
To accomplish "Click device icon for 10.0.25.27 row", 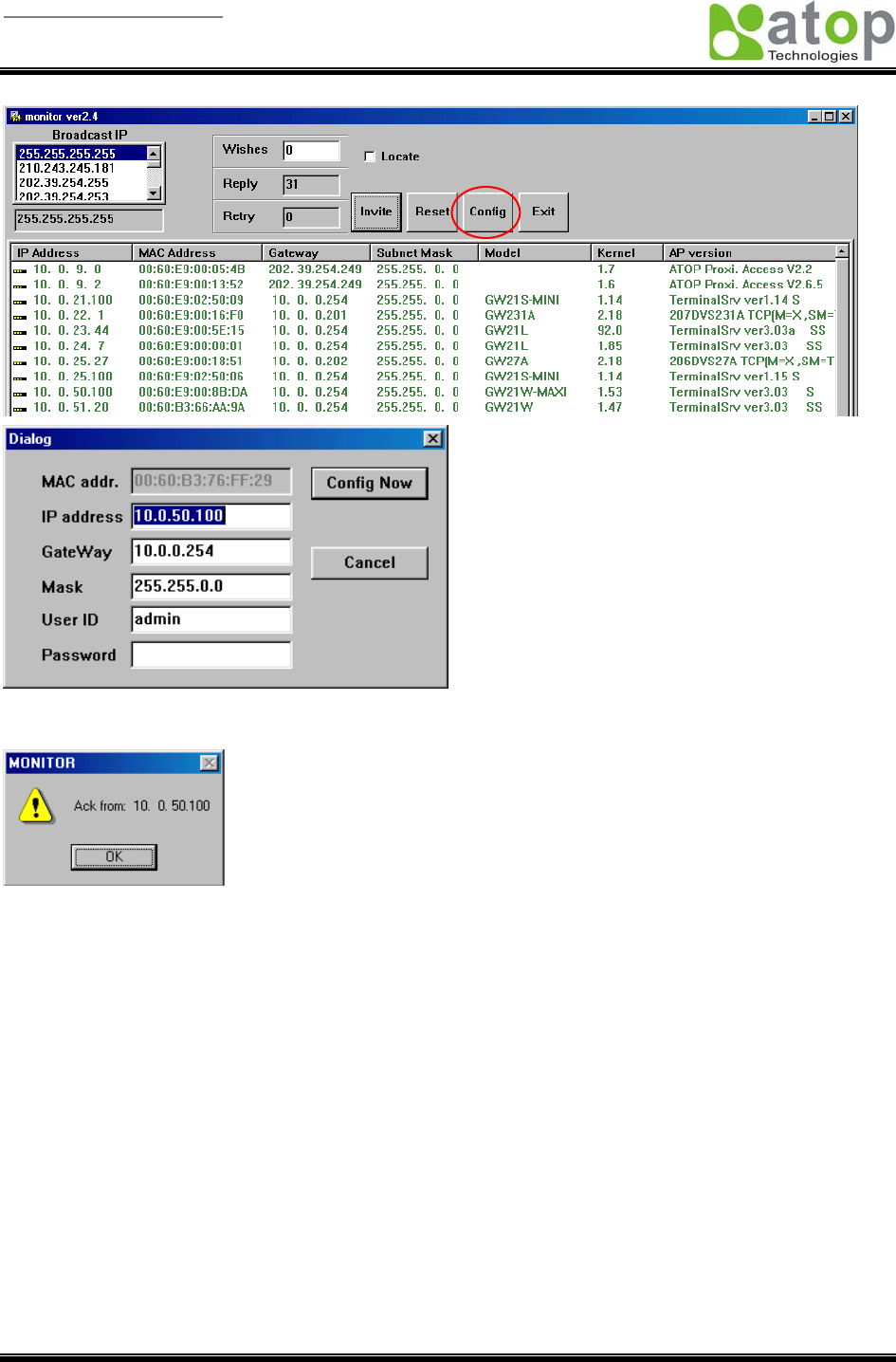I will tap(20, 362).
